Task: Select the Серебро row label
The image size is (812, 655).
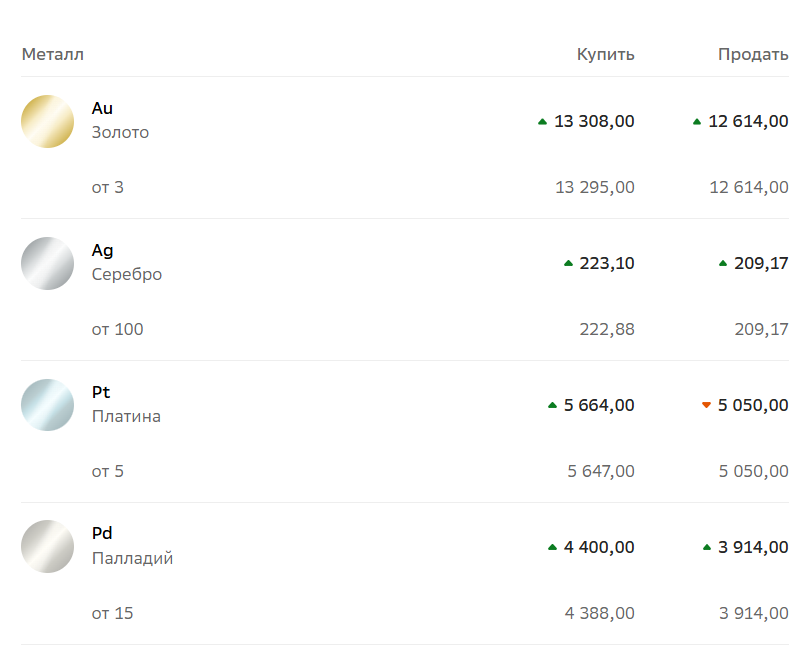Action: click(x=126, y=274)
